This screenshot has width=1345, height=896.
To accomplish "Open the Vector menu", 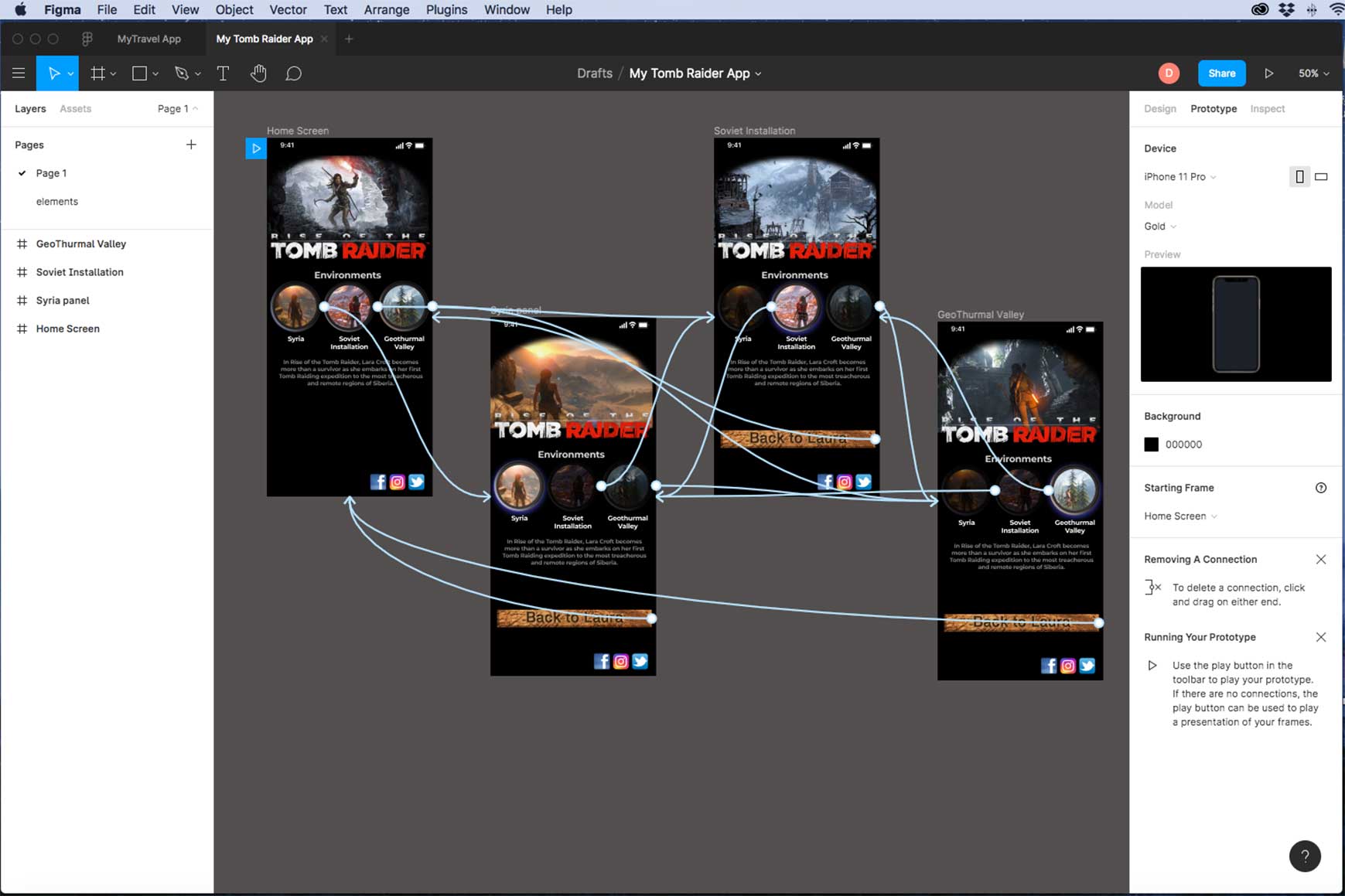I will [288, 9].
